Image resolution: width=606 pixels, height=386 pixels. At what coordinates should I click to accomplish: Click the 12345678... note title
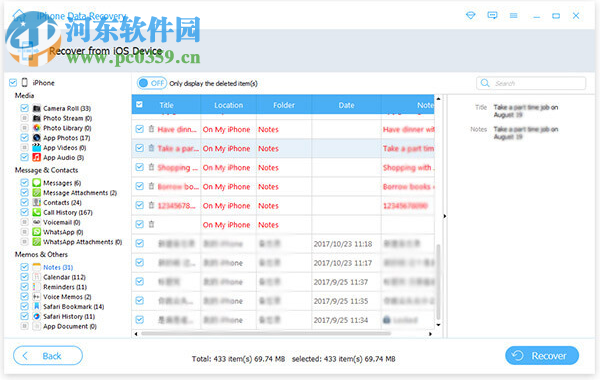pos(178,207)
